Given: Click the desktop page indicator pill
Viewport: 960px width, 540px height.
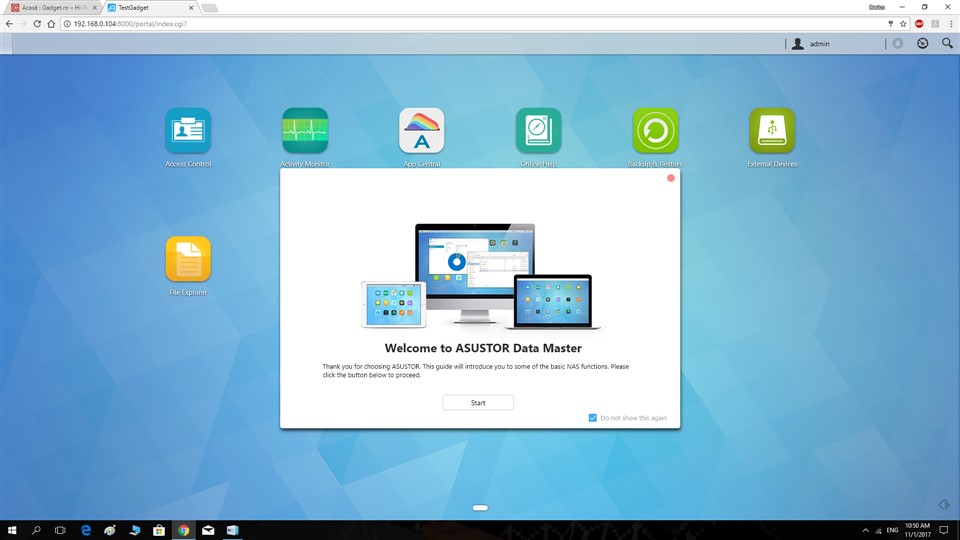Looking at the screenshot, I should (x=480, y=508).
